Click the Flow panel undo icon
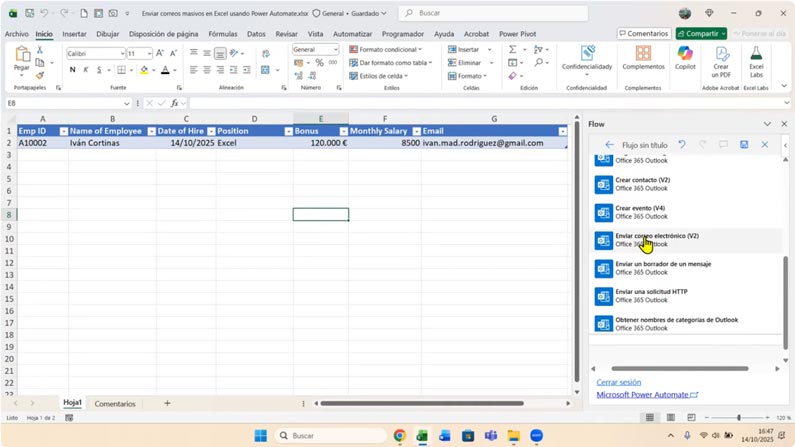The image size is (795, 447). click(682, 144)
